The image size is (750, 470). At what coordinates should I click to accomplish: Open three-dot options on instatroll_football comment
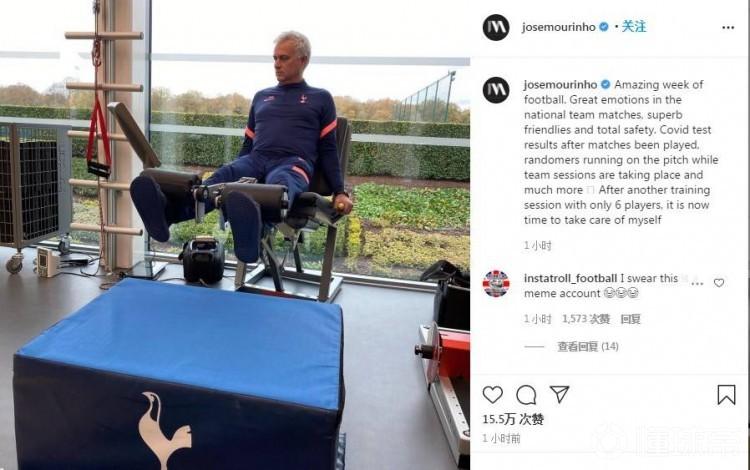(697, 284)
